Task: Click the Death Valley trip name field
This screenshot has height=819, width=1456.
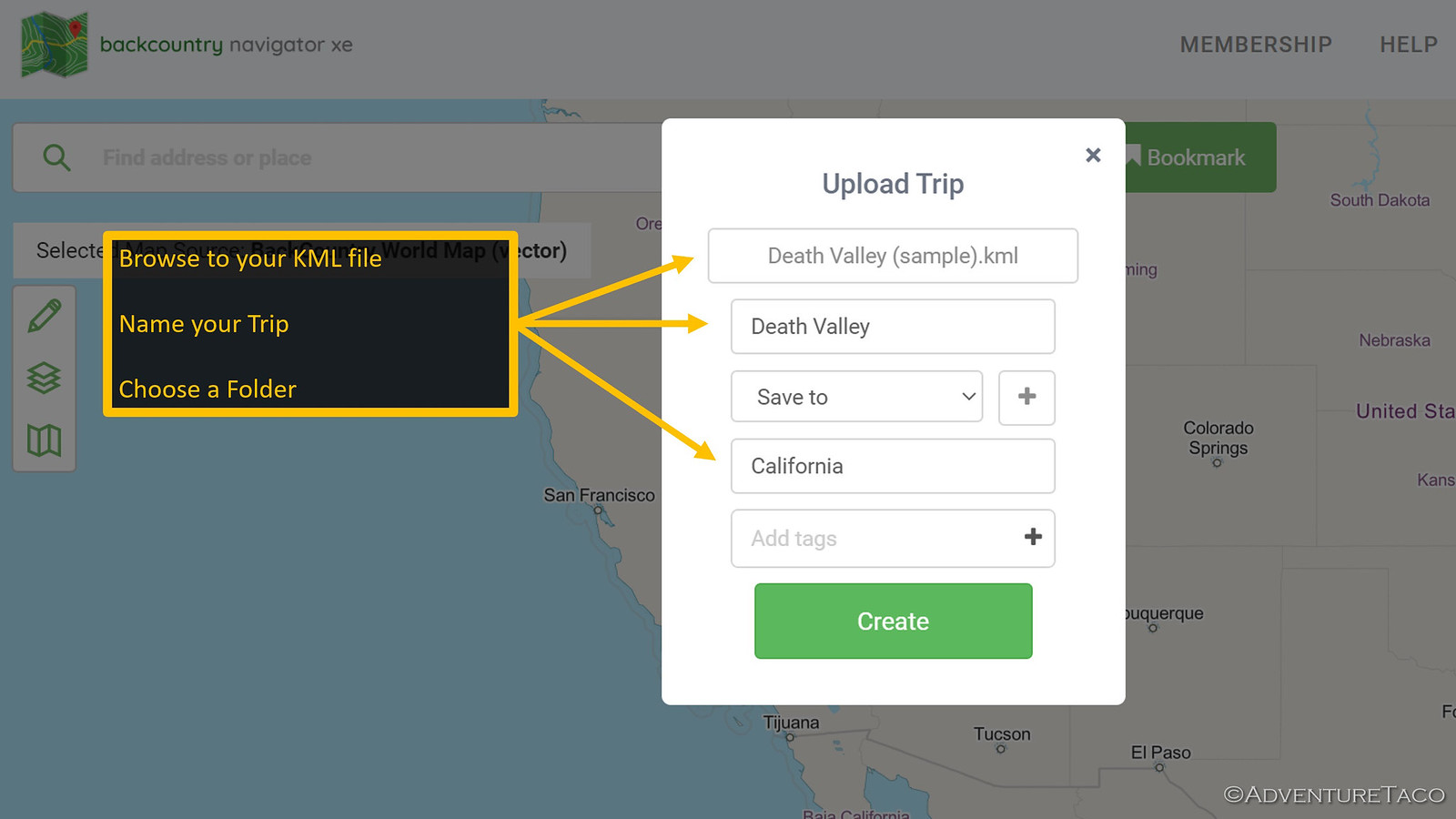Action: click(893, 327)
